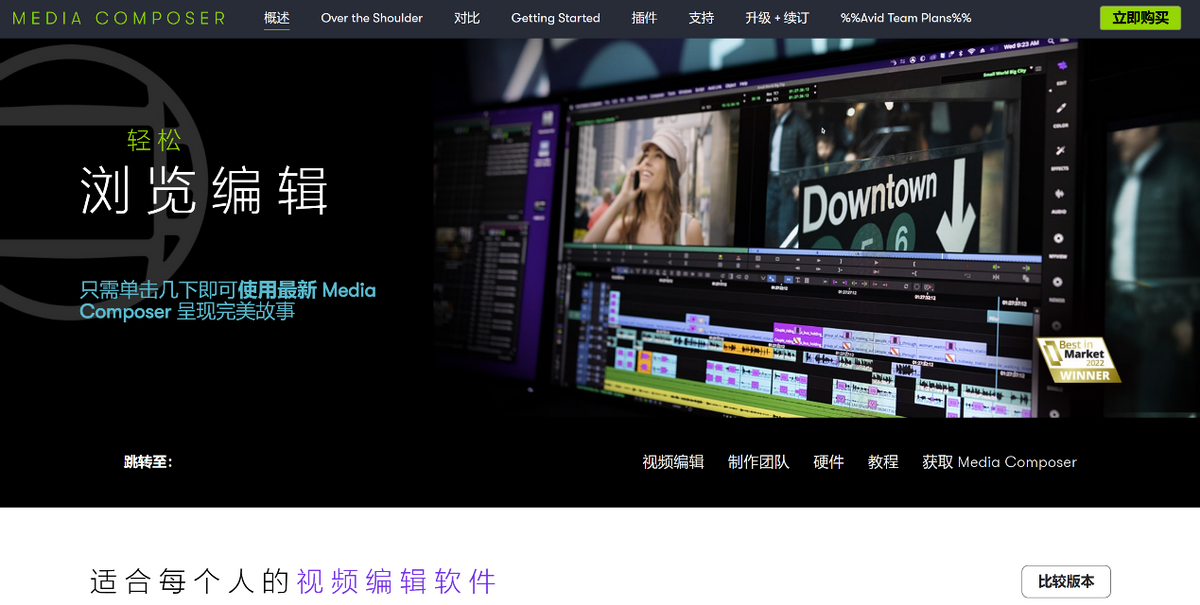Click the Best in Market 2022 Winner badge
The height and width of the screenshot is (605, 1200).
(1077, 360)
